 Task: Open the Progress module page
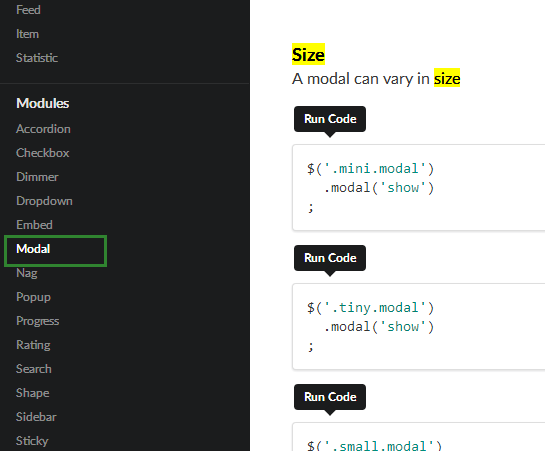[38, 321]
